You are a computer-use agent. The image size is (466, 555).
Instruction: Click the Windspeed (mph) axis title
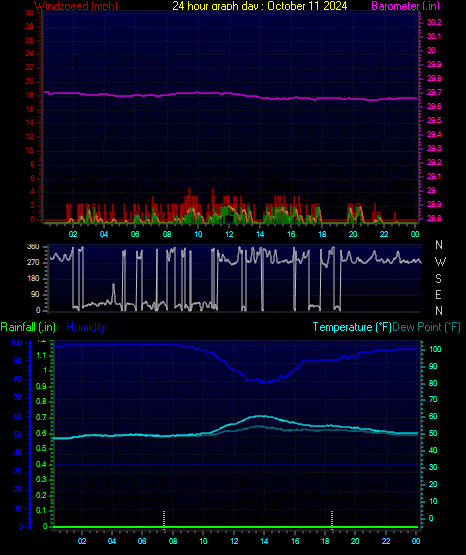click(x=76, y=6)
